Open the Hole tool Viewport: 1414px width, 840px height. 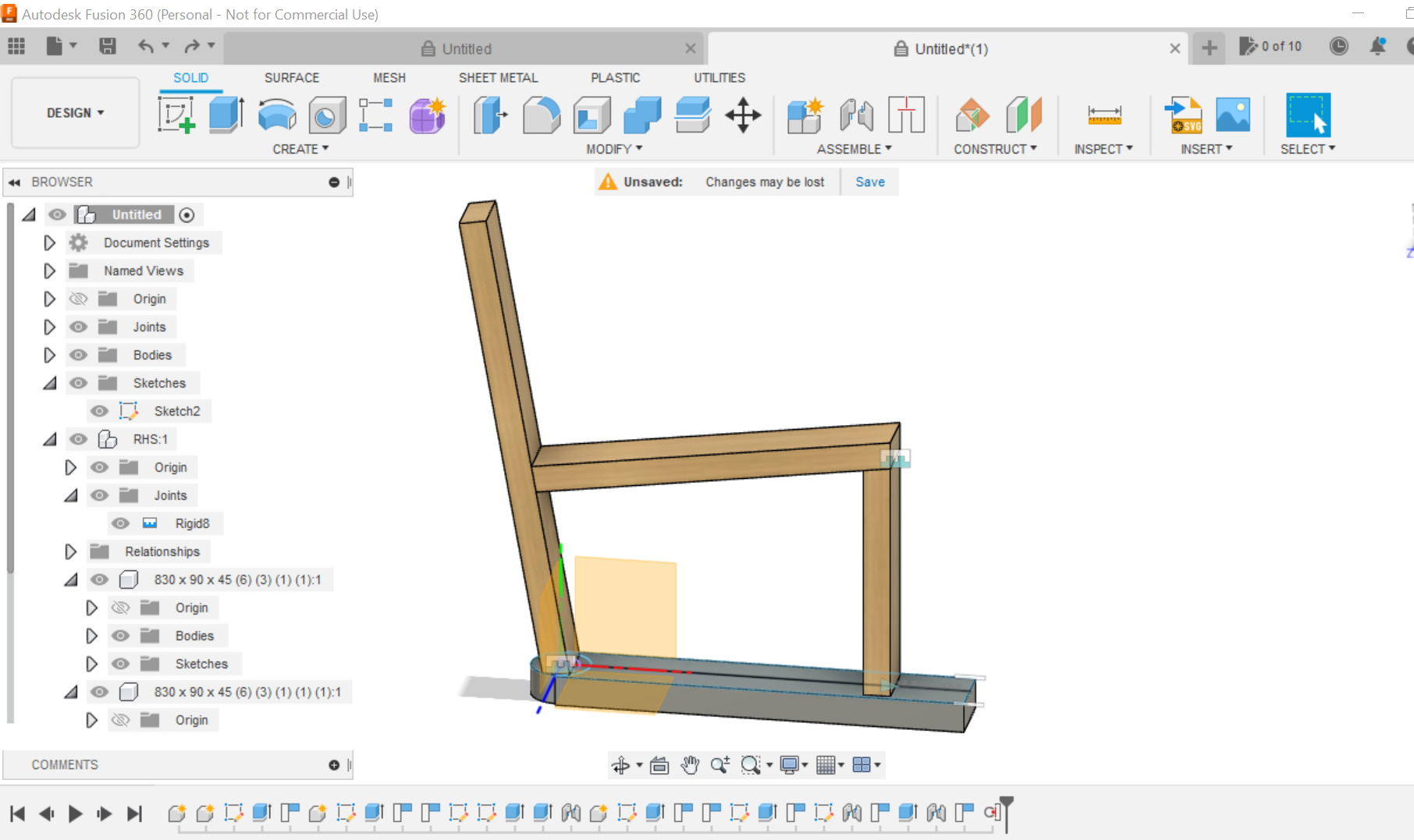(327, 115)
